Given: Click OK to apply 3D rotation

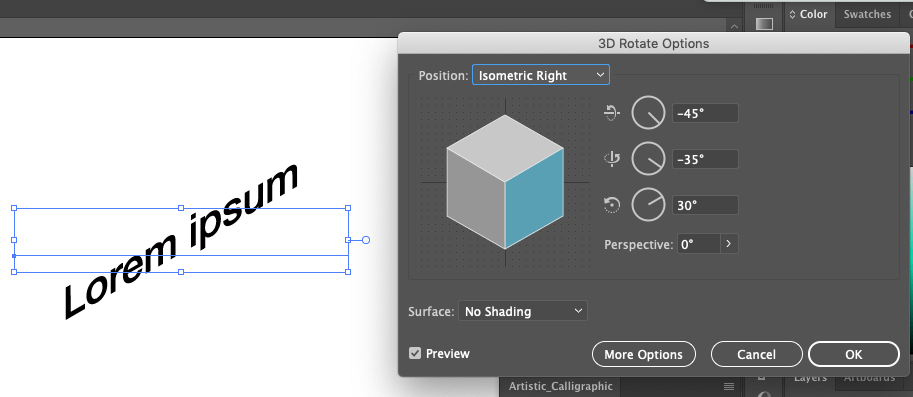Looking at the screenshot, I should (854, 354).
